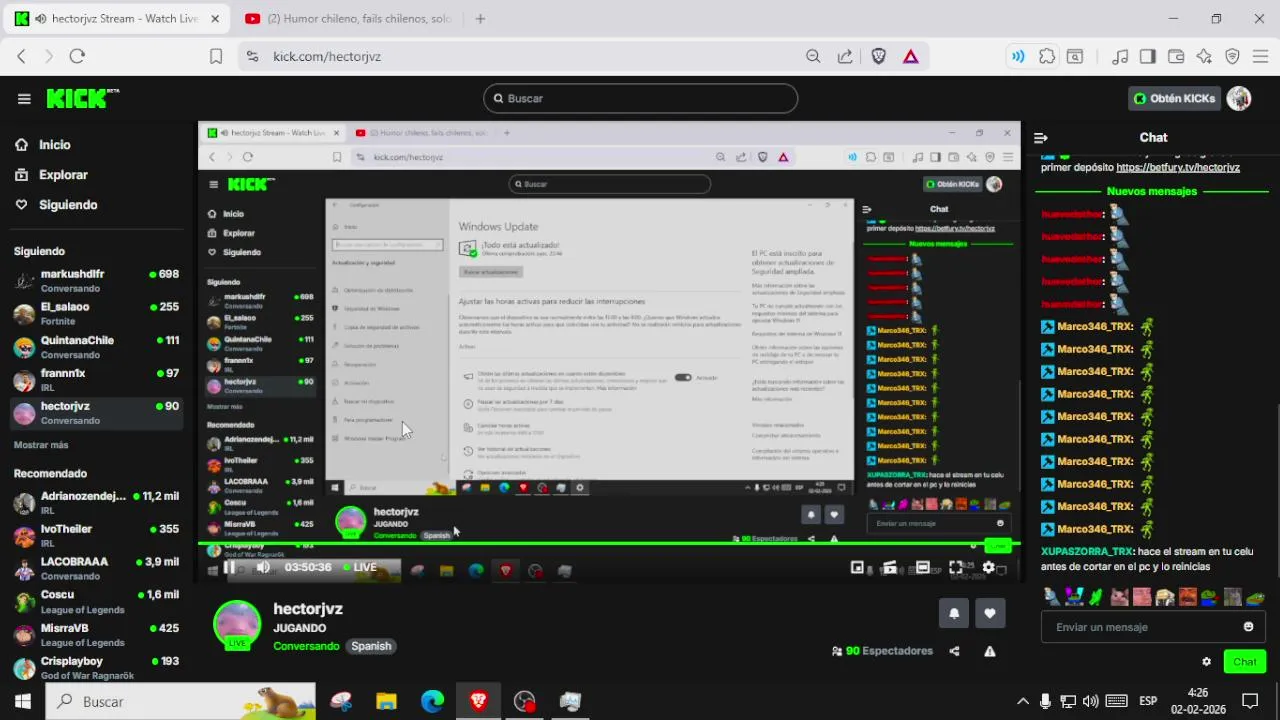Image resolution: width=1280 pixels, height=720 pixels.
Task: Click the KICK logo
Action: coord(82,98)
